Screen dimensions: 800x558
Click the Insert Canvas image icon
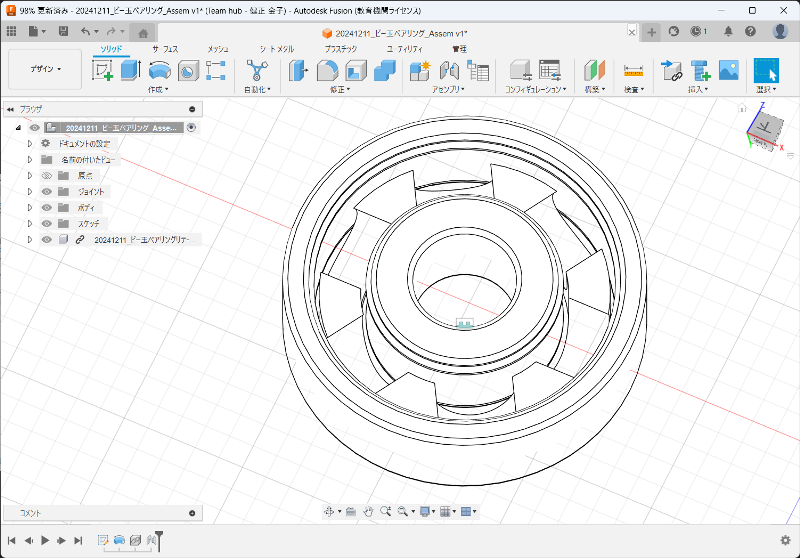click(729, 70)
